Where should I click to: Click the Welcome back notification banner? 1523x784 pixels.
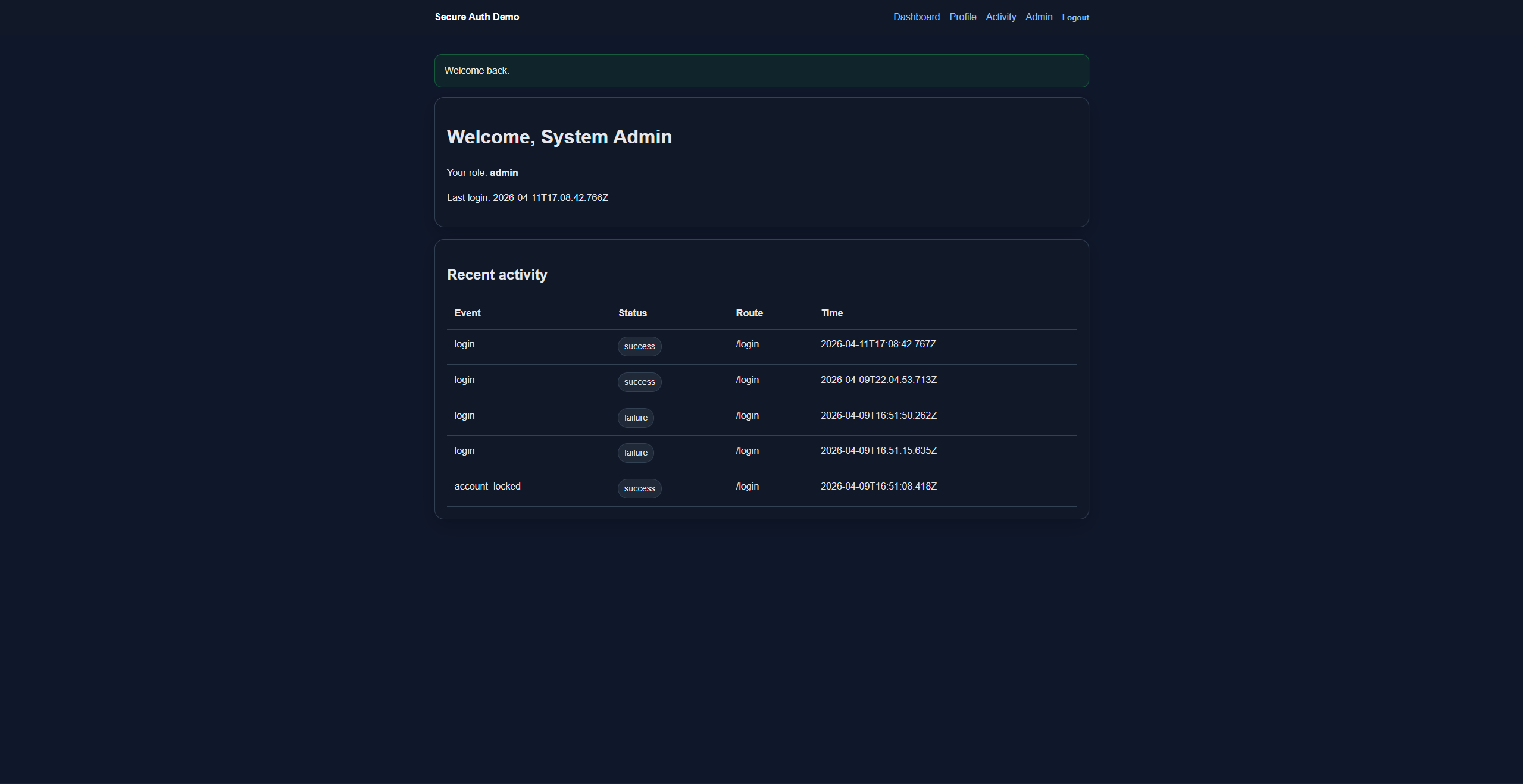point(761,70)
